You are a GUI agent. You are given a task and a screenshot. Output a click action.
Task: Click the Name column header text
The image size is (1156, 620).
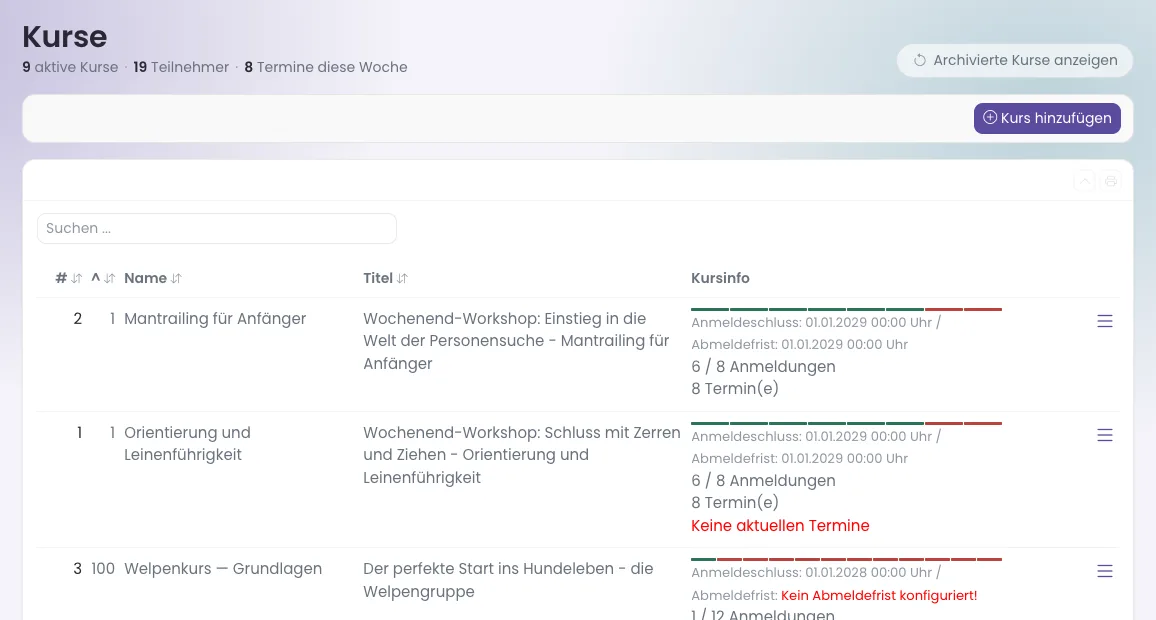(x=145, y=278)
